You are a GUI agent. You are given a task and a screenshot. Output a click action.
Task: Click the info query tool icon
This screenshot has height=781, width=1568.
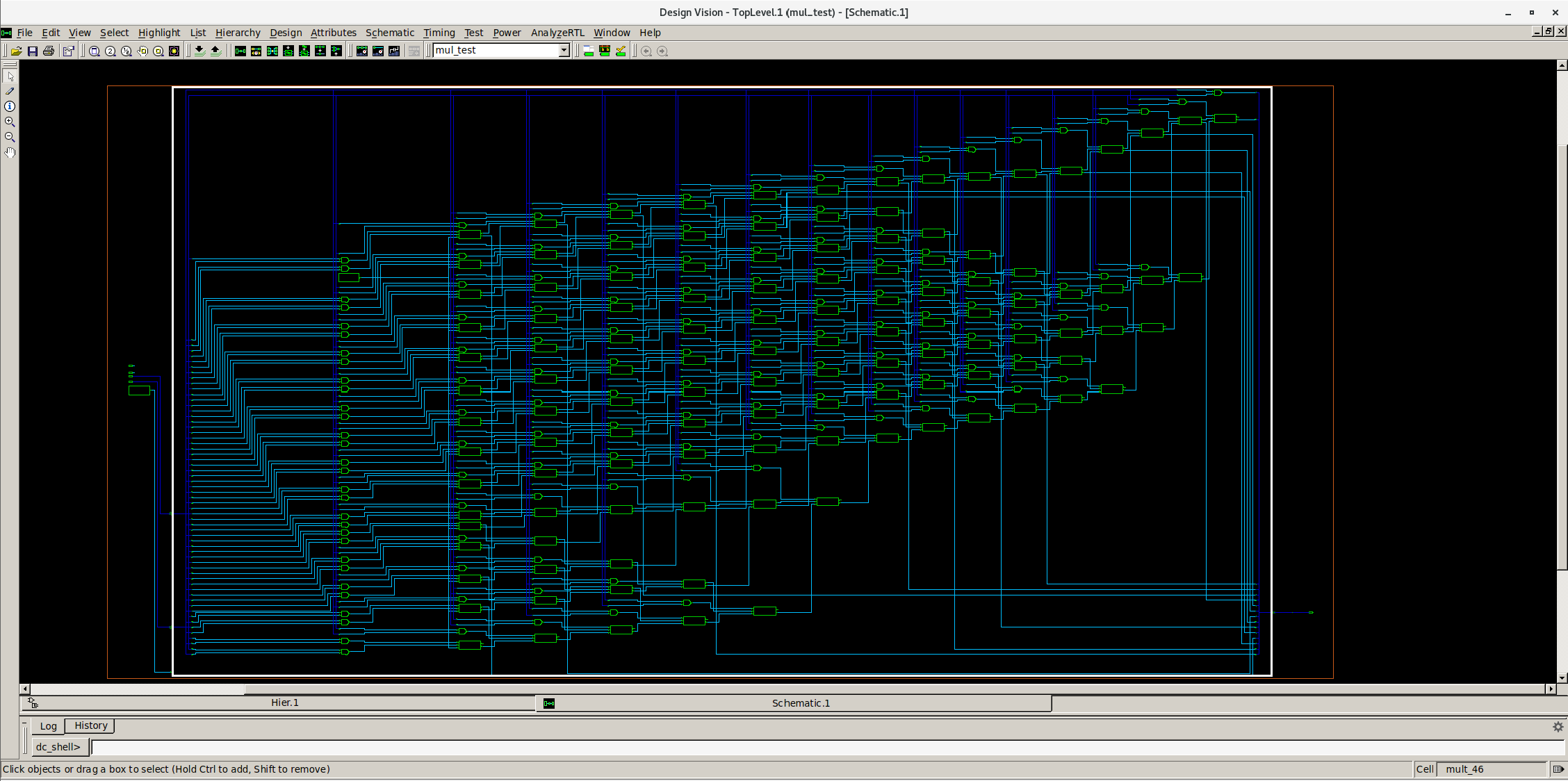[10, 106]
